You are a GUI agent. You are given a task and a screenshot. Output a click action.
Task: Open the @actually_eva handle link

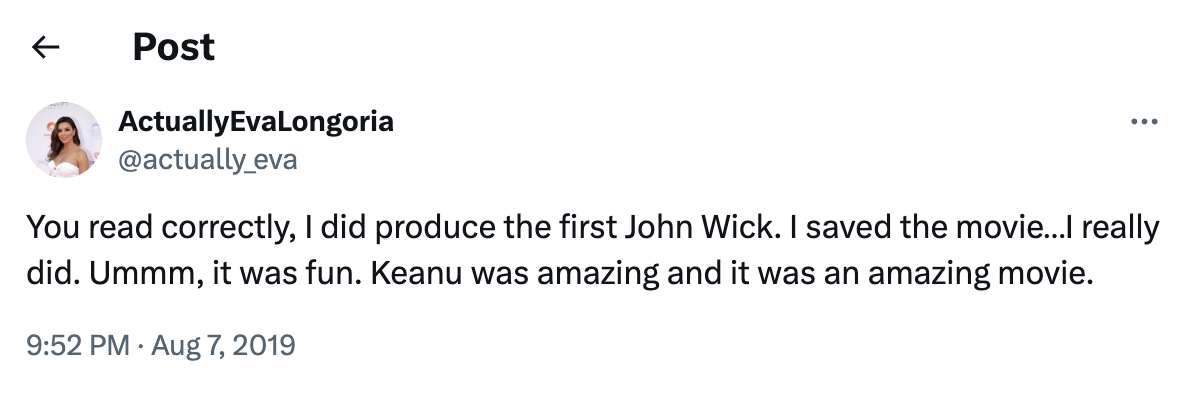208,160
